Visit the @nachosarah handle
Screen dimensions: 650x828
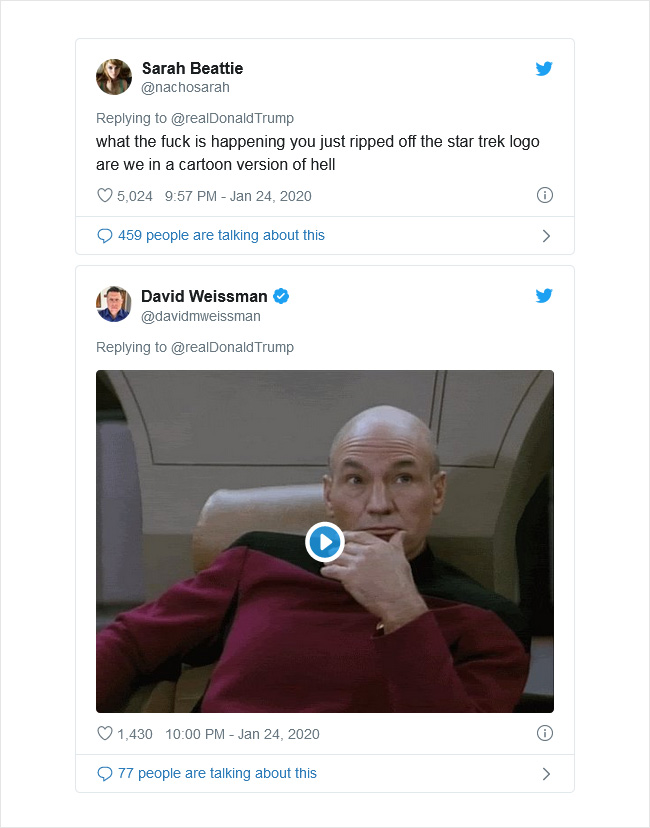[185, 88]
